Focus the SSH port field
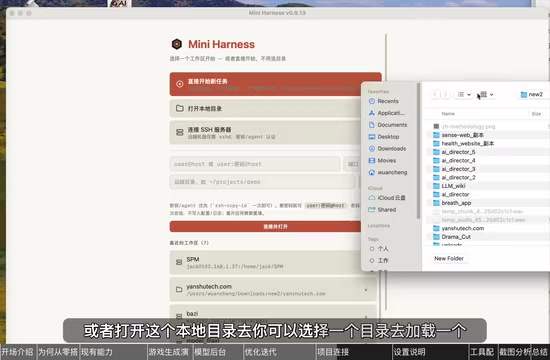This screenshot has height=360, width=550. 353,164
